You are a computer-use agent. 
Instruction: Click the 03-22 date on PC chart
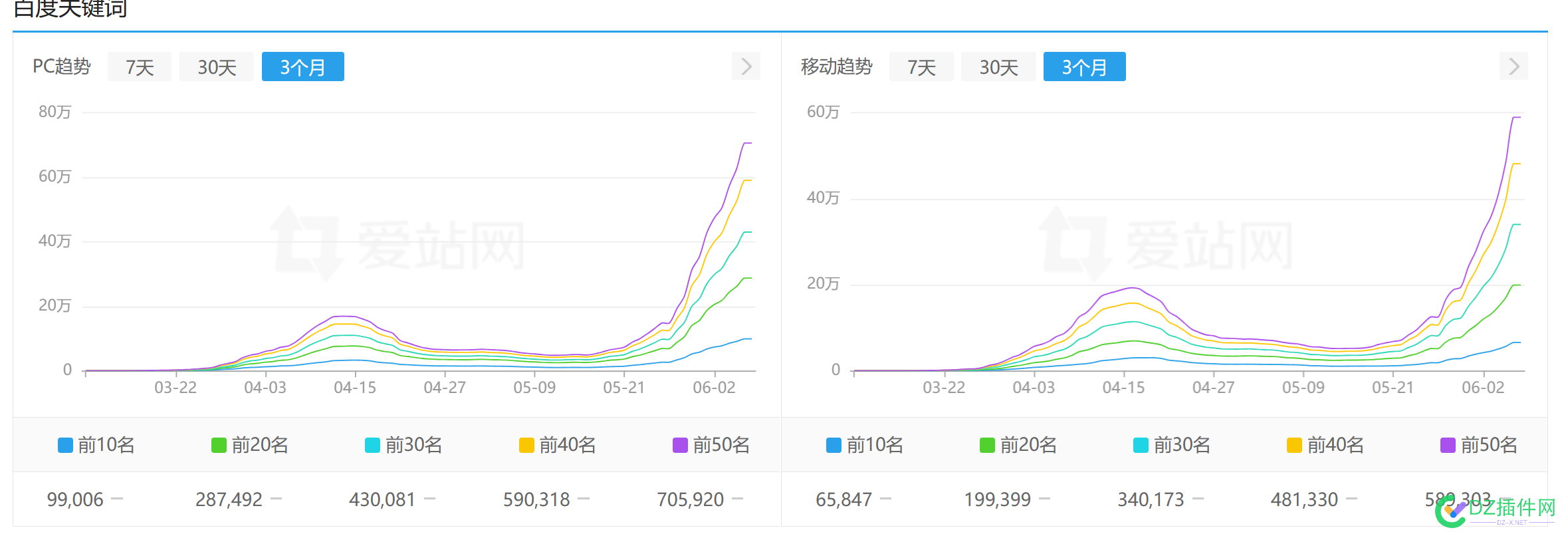point(175,388)
